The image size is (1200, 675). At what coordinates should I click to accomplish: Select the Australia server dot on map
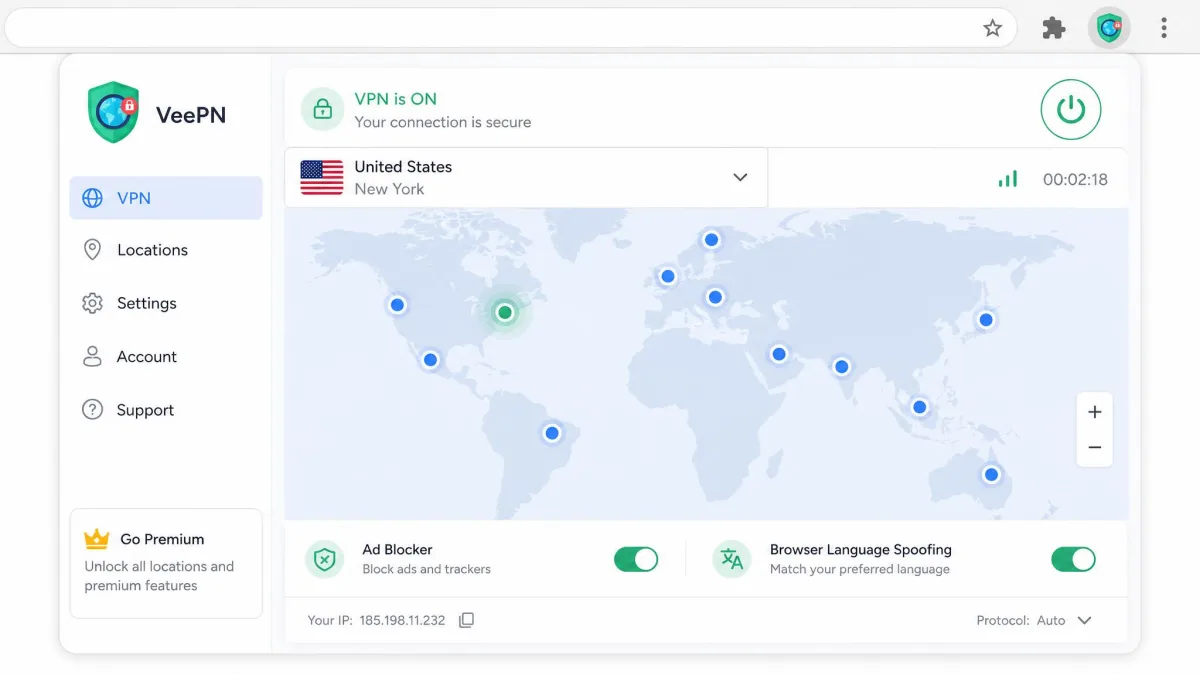(991, 475)
